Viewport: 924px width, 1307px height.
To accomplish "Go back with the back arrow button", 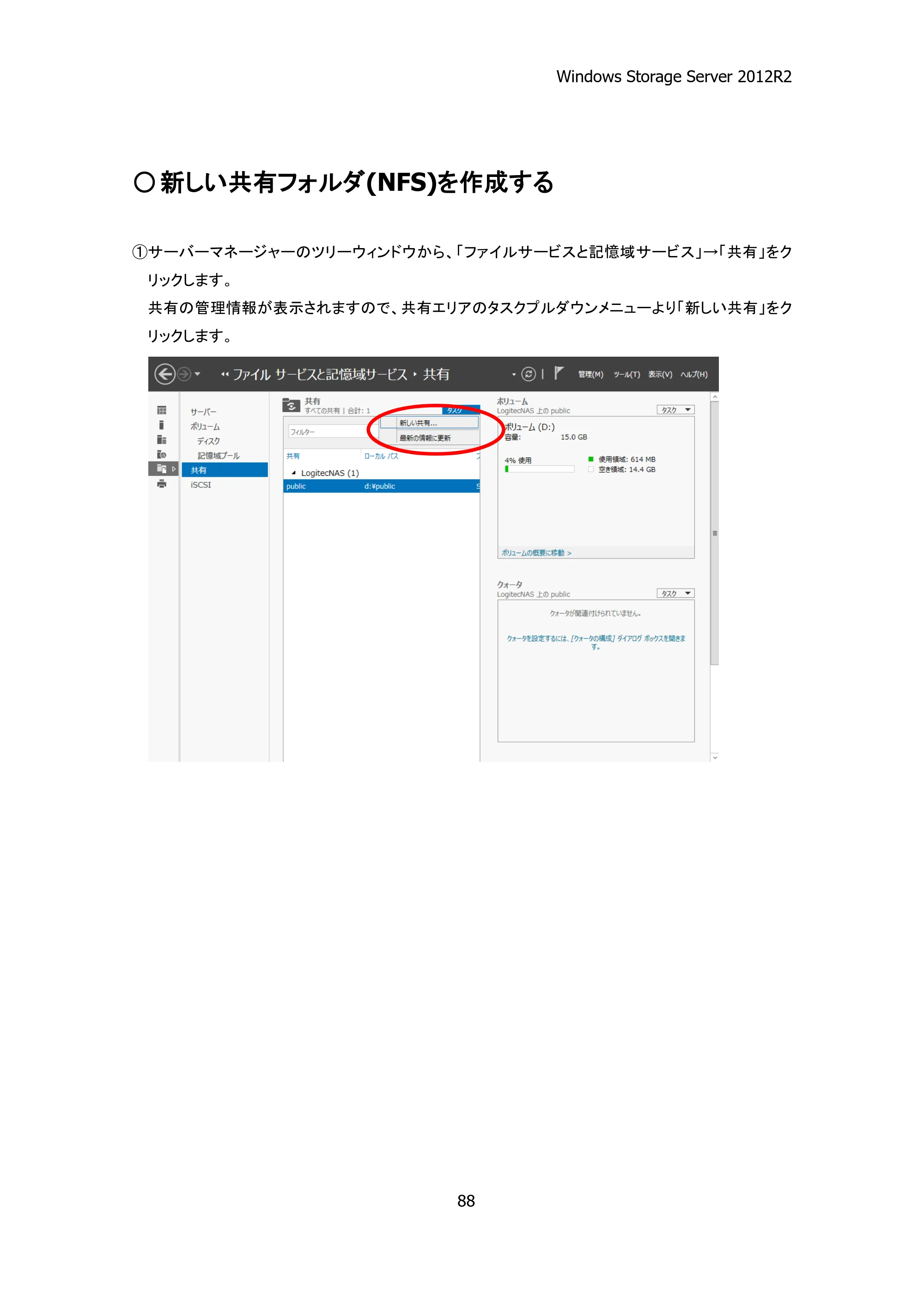I will click(164, 374).
